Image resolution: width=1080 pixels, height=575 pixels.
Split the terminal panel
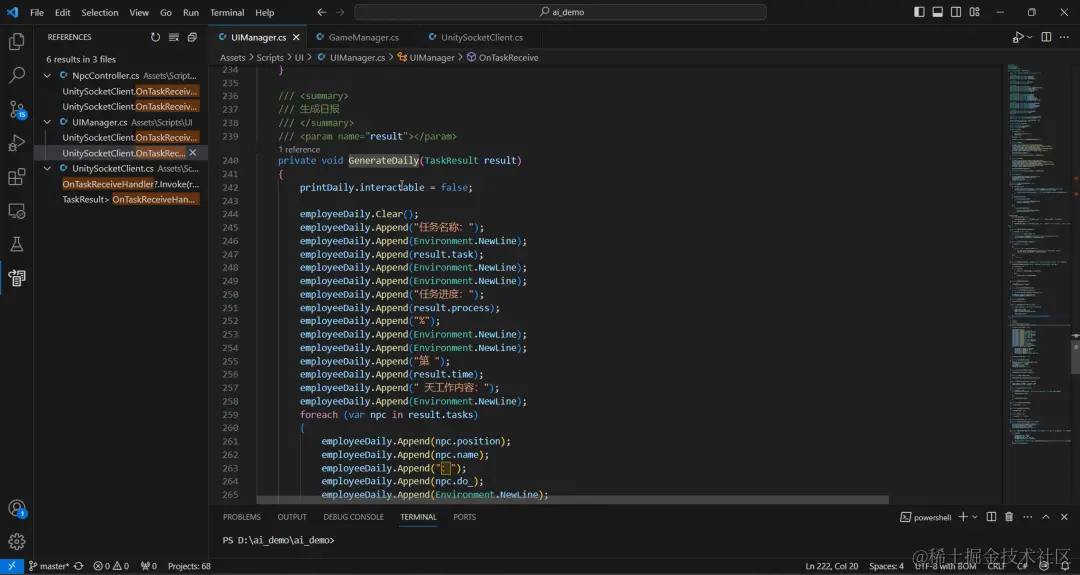[x=991, y=516]
